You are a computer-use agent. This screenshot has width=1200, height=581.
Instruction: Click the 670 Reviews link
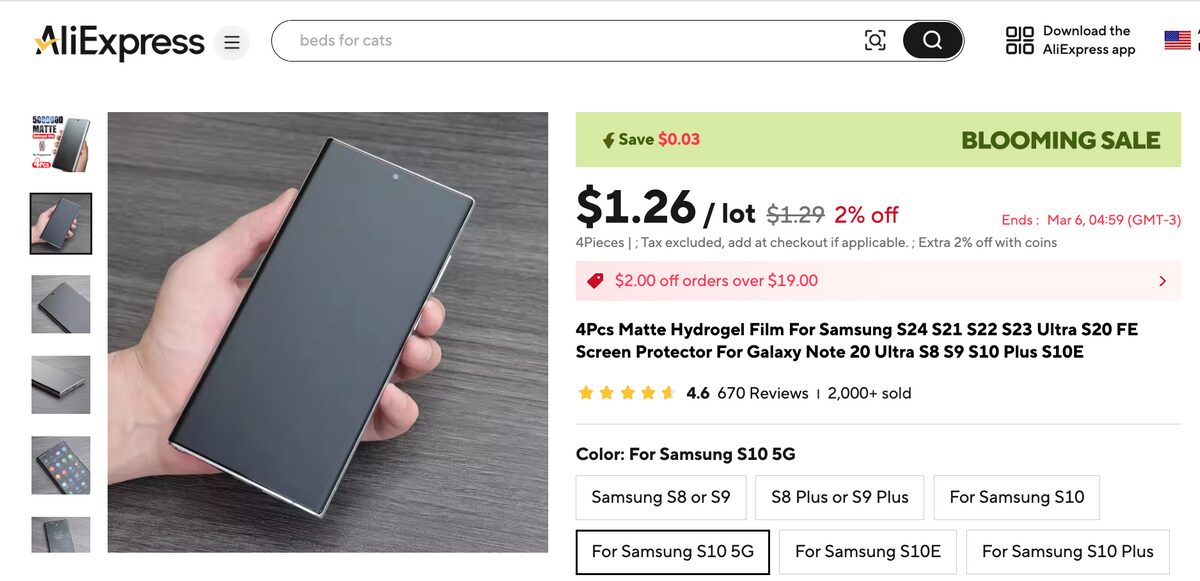(763, 393)
